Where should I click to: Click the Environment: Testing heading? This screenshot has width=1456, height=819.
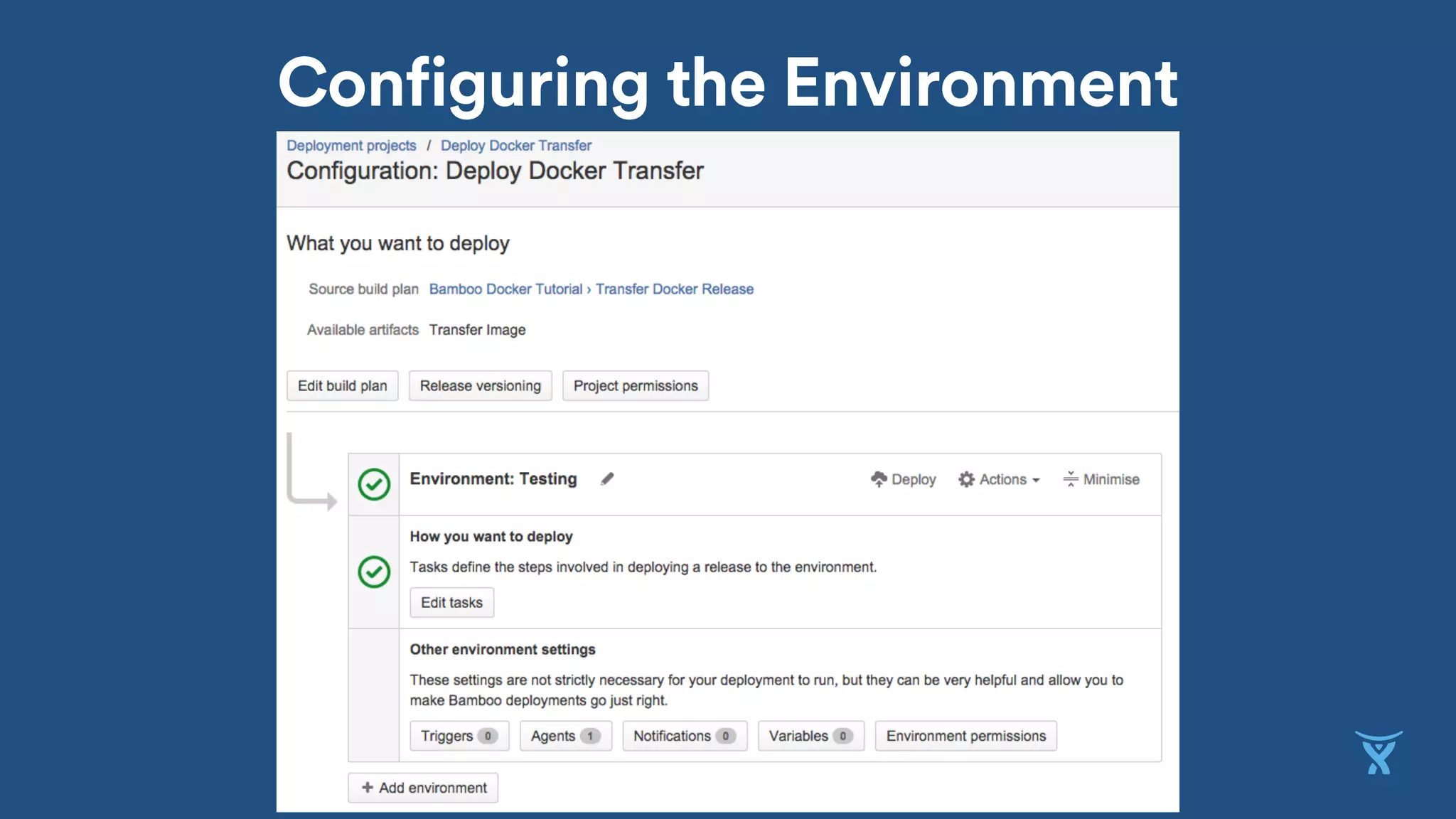click(x=493, y=479)
